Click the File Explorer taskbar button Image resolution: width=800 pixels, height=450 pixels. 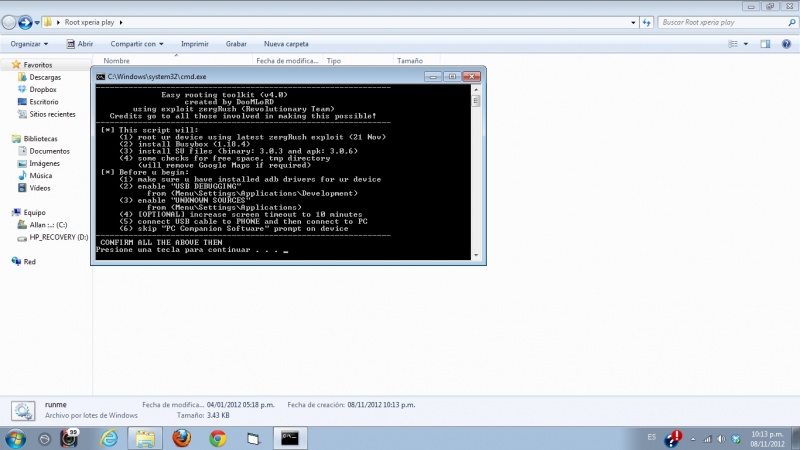pos(145,438)
